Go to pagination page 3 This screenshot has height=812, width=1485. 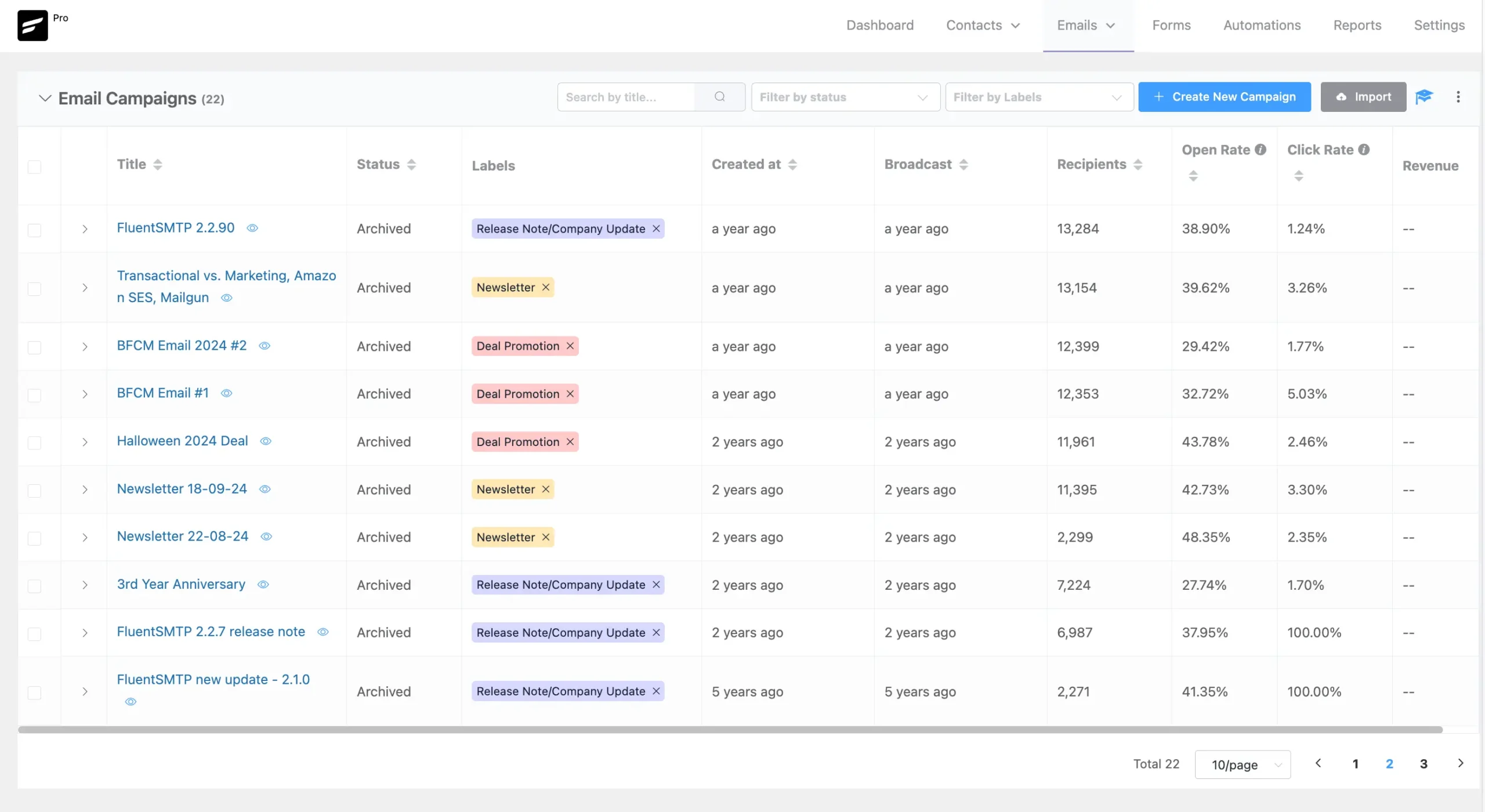[1424, 764]
